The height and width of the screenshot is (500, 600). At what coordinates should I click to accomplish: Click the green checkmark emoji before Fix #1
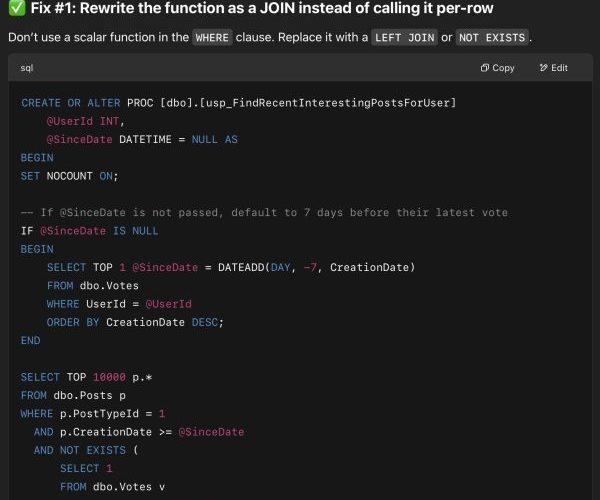(17, 8)
